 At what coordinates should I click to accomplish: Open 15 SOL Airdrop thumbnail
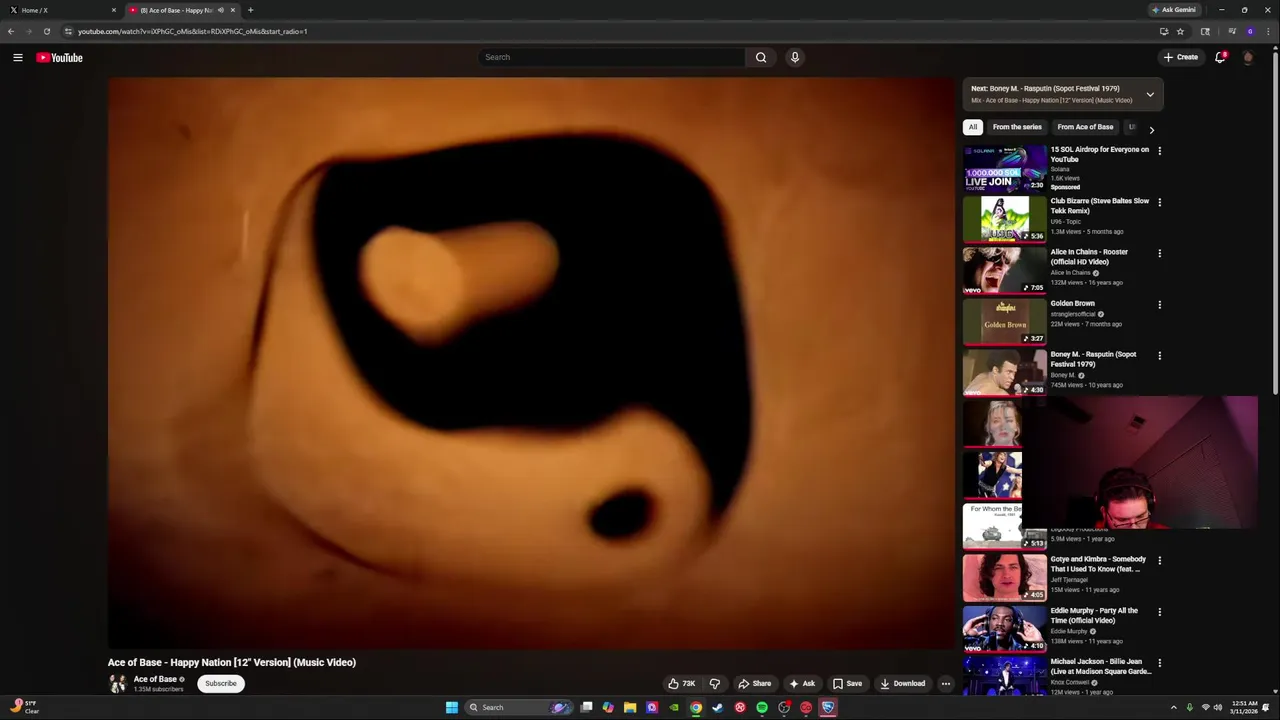click(x=1004, y=167)
